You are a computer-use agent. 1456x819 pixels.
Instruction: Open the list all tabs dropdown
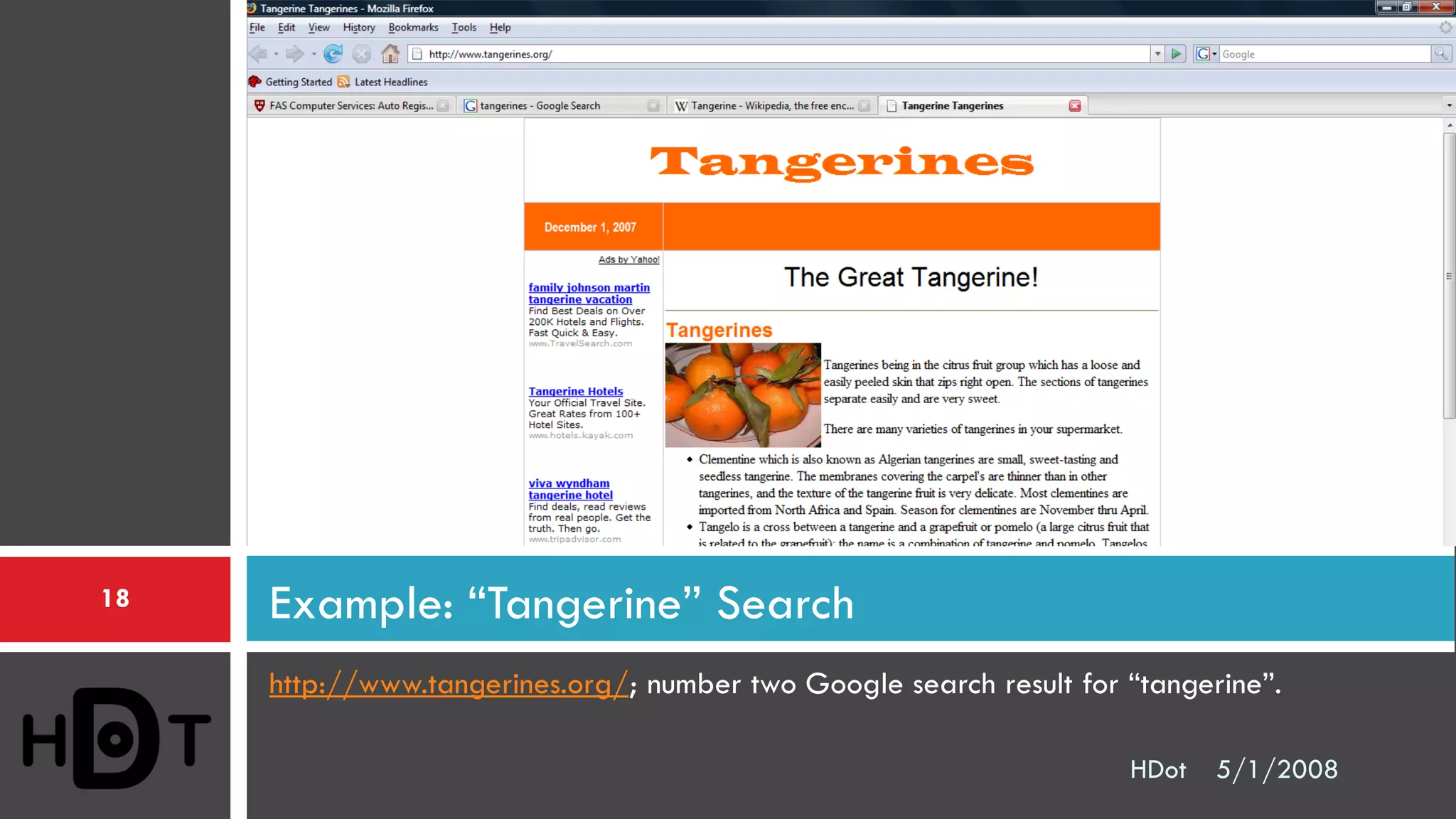coord(1449,106)
